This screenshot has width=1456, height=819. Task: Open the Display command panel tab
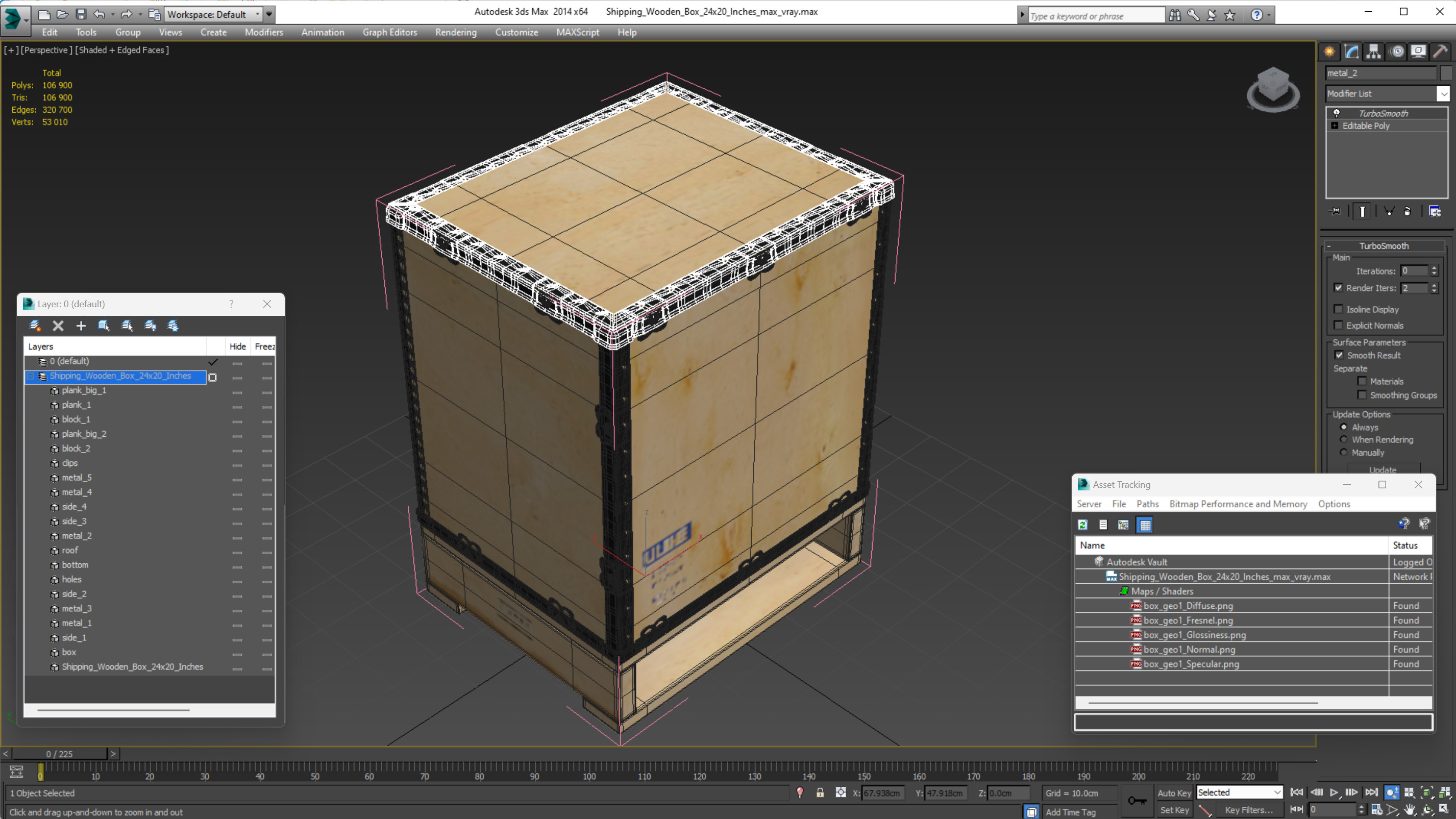click(x=1418, y=52)
